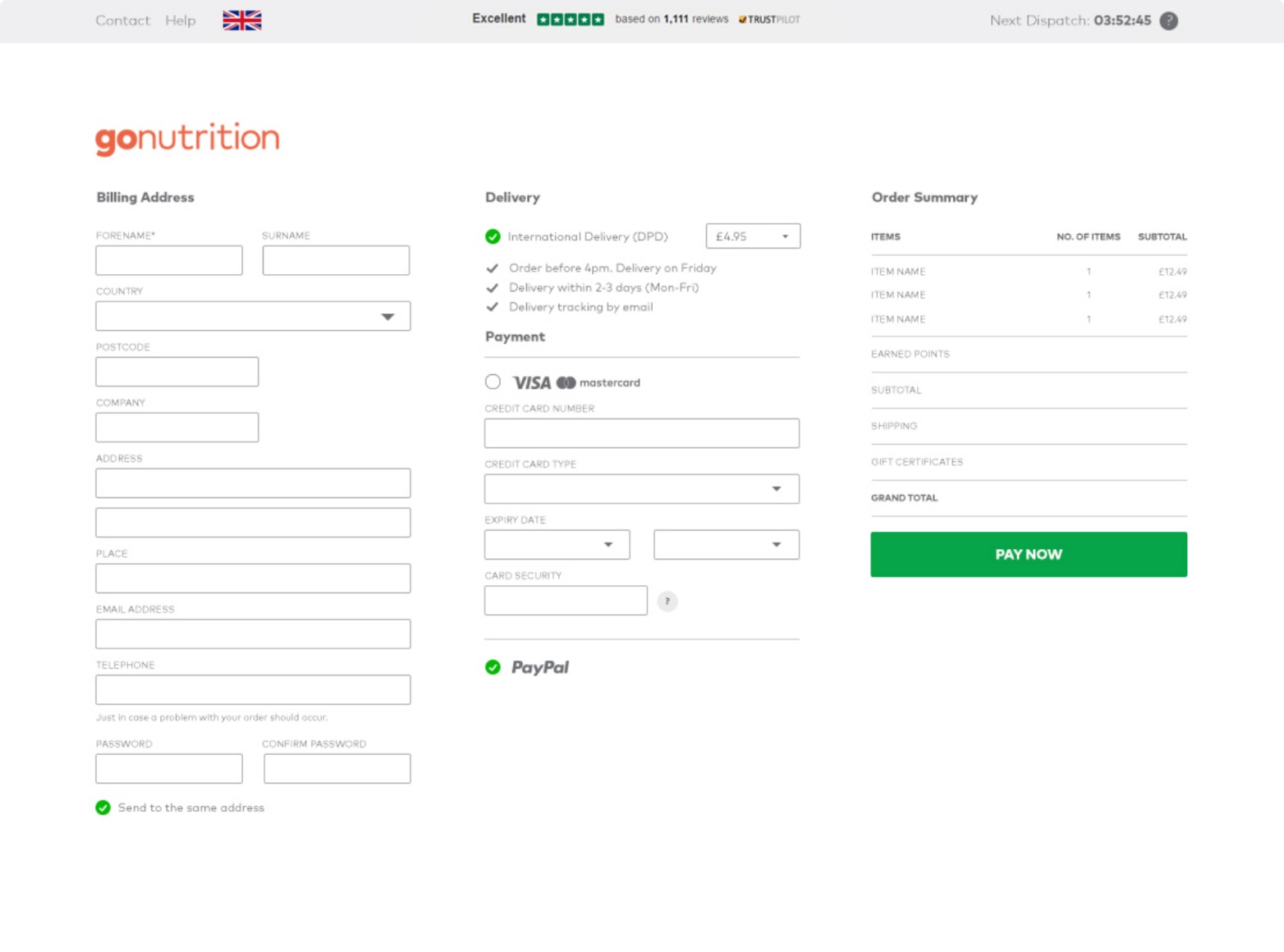
Task: Focus the Telephone input field
Action: [253, 690]
